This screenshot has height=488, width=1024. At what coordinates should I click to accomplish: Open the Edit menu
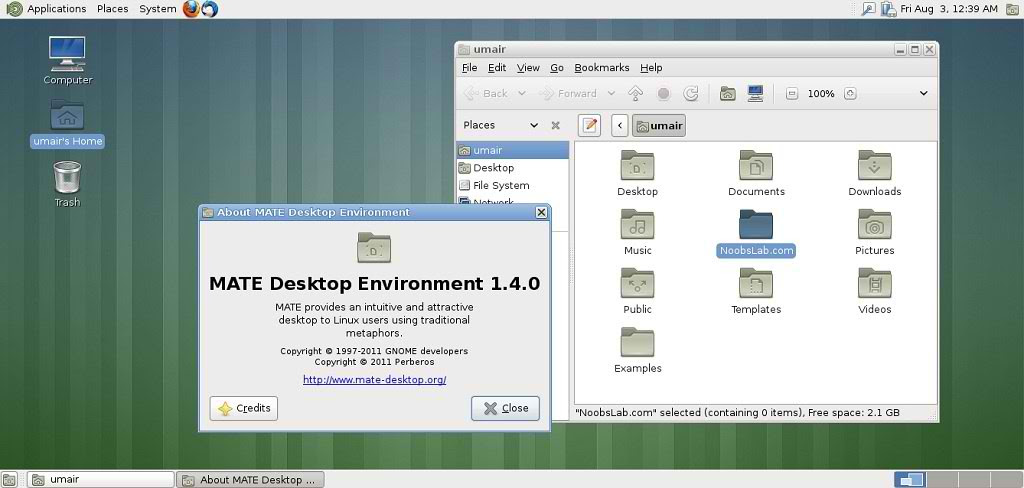tap(497, 67)
